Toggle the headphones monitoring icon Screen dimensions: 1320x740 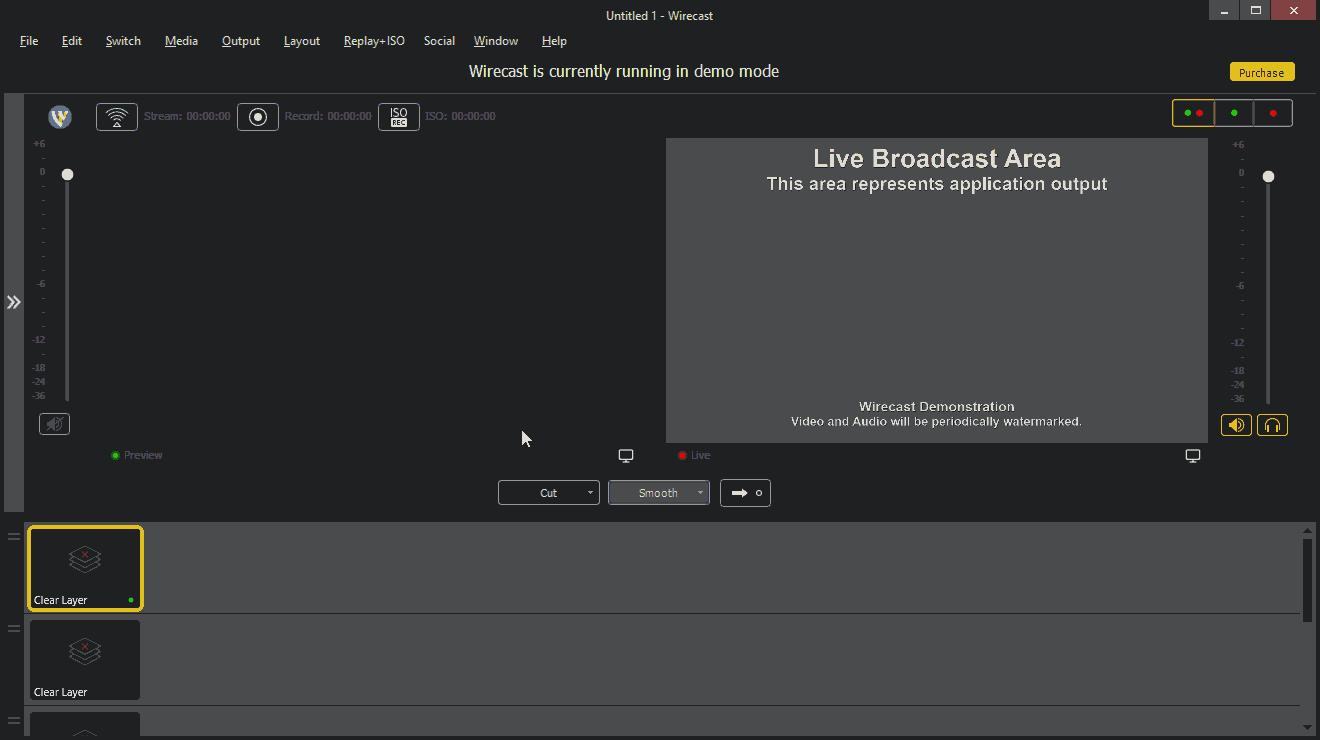(x=1272, y=425)
